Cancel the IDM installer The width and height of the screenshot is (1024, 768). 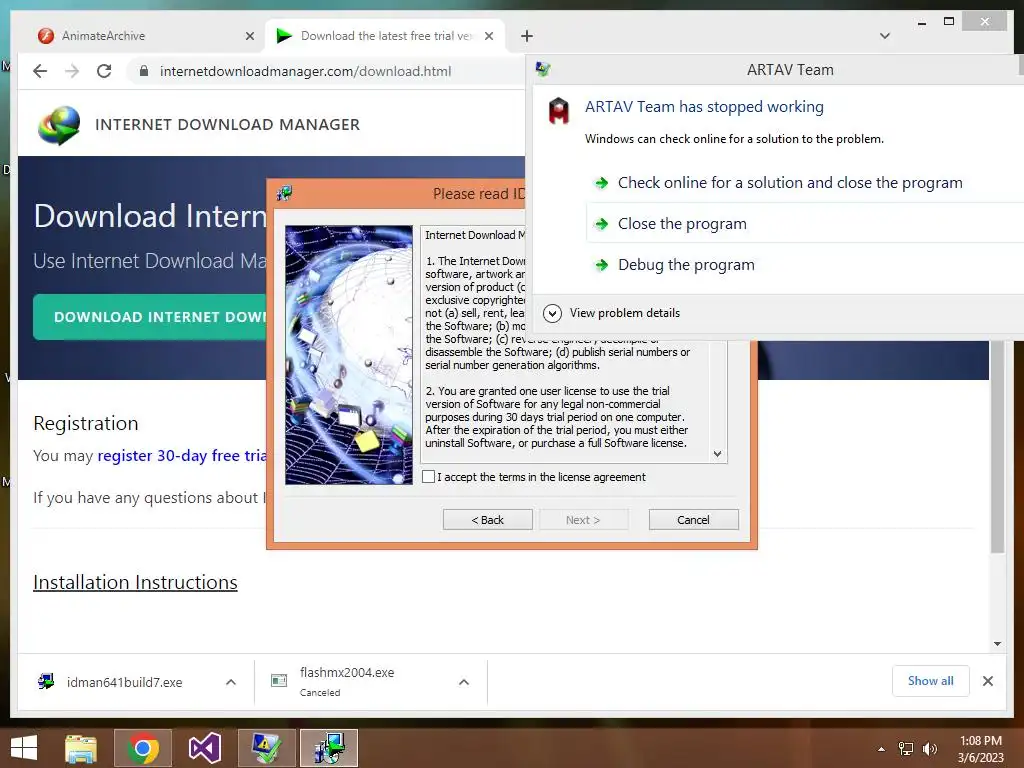(693, 520)
